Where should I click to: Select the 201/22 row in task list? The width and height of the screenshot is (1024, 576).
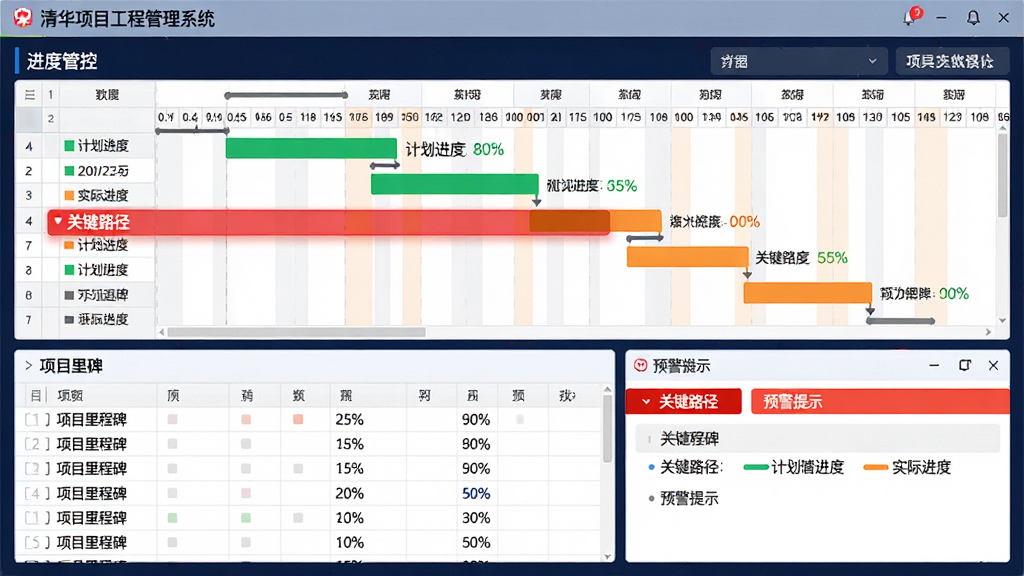103,171
